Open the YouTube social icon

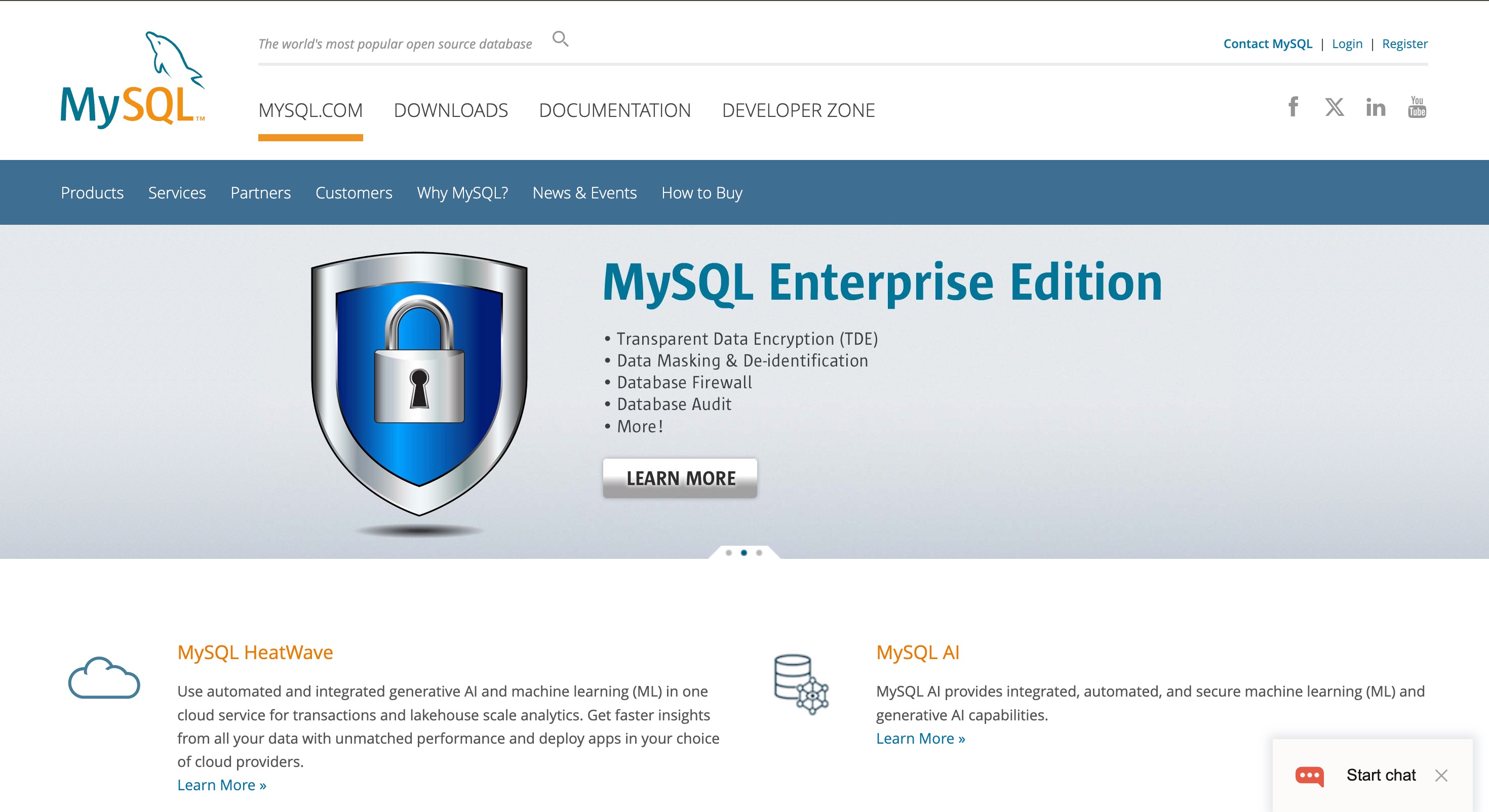pos(1416,107)
